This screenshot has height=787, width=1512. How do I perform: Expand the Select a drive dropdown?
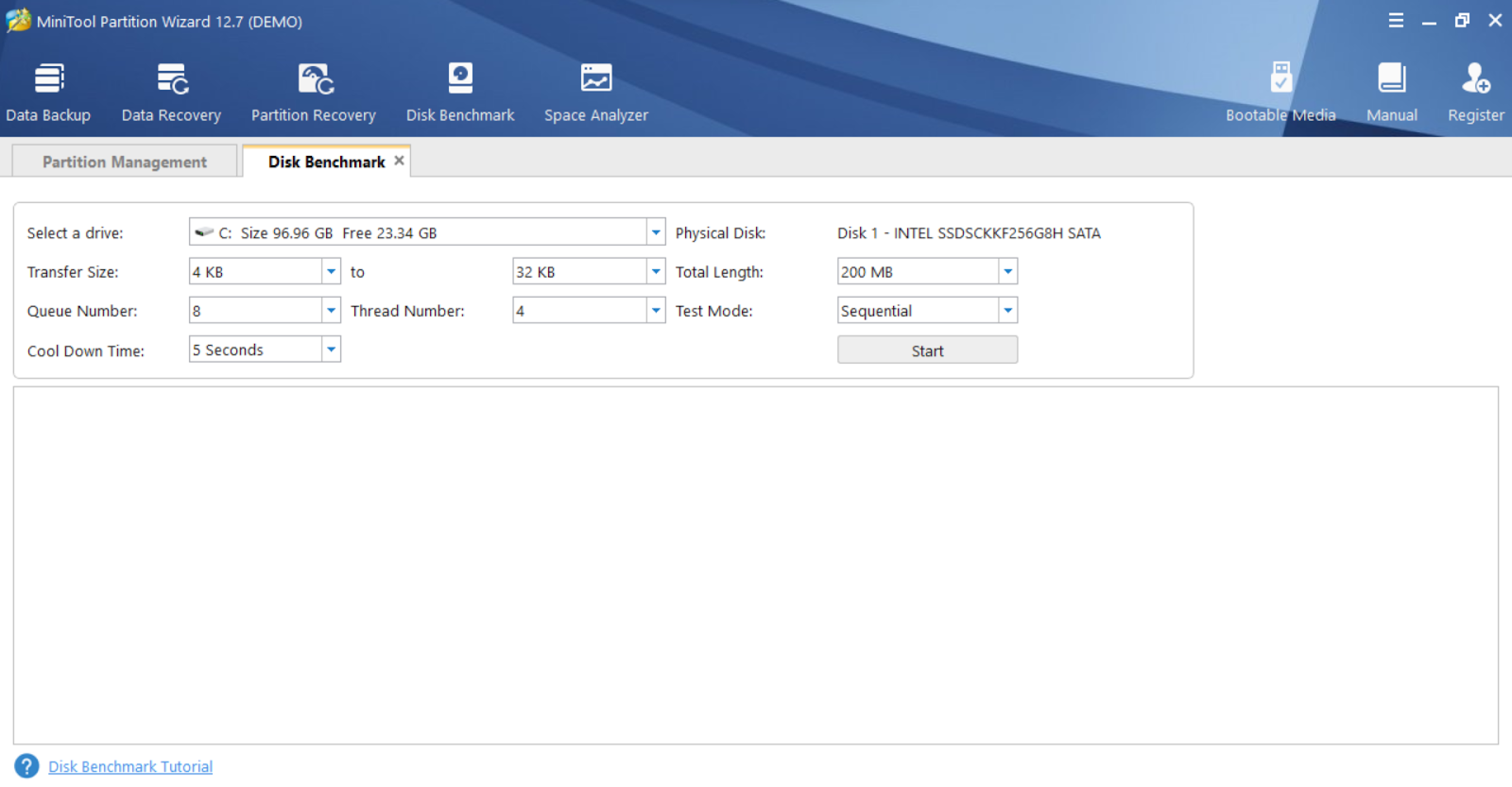point(656,232)
